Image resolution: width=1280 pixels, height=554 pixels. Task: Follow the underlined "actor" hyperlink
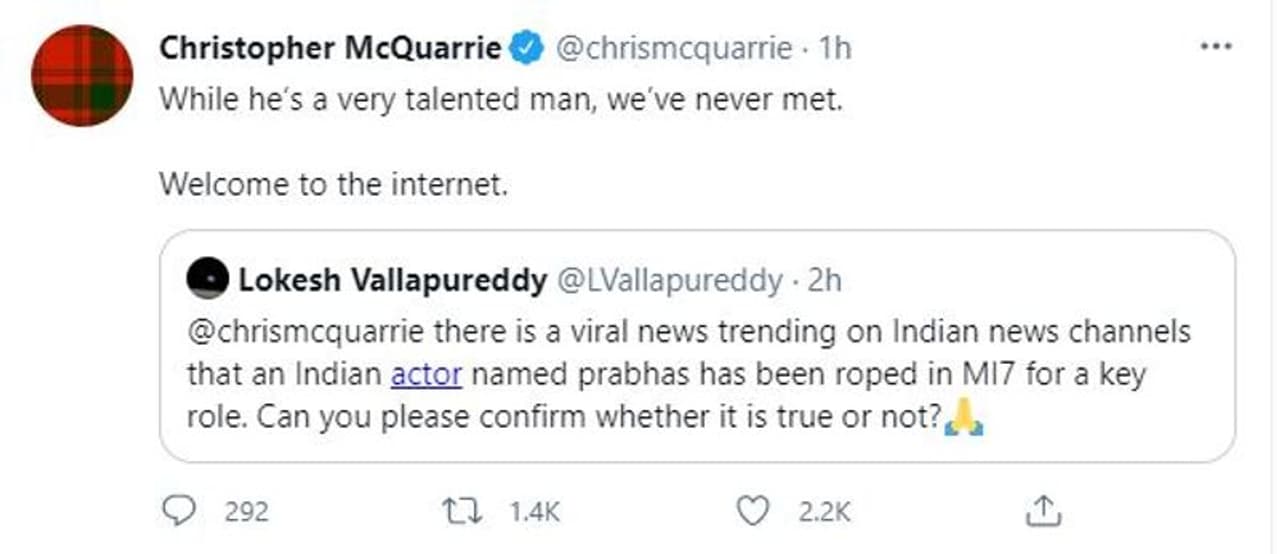[426, 375]
